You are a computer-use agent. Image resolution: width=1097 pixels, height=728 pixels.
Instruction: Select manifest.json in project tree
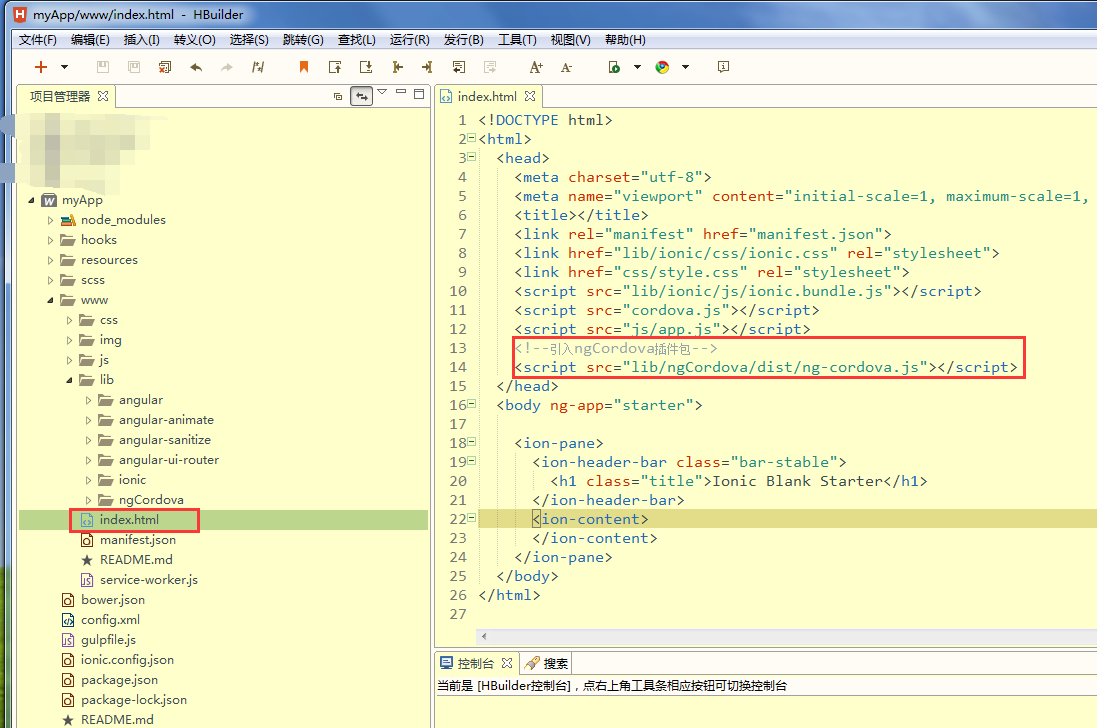click(x=138, y=540)
